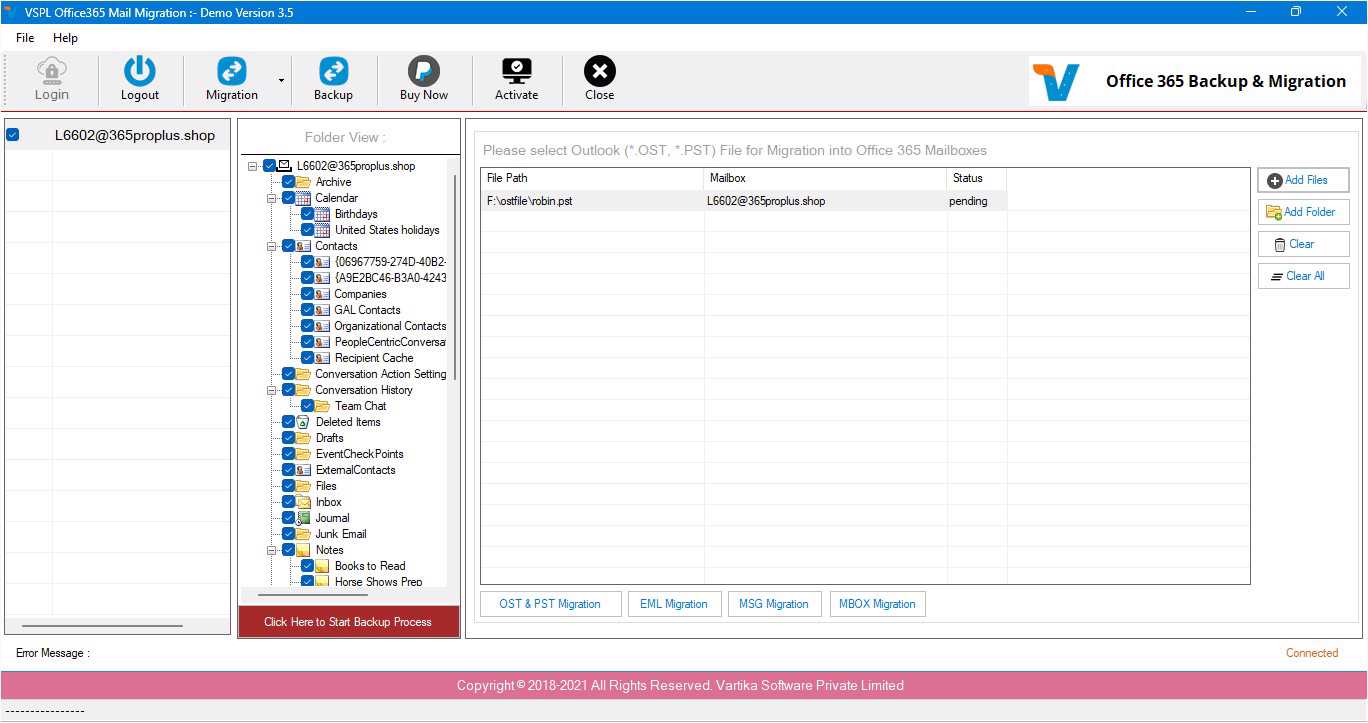Click the Logout power icon
1368x723 pixels.
click(140, 70)
